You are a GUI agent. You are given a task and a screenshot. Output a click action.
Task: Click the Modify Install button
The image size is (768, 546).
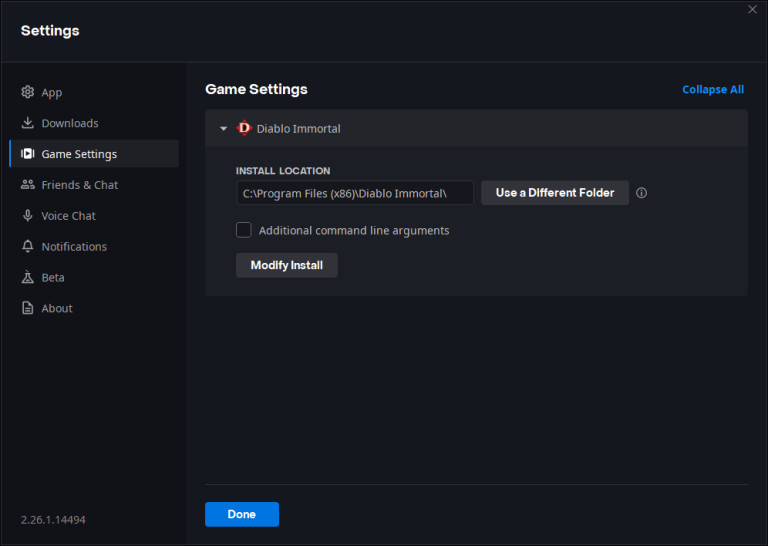[287, 265]
